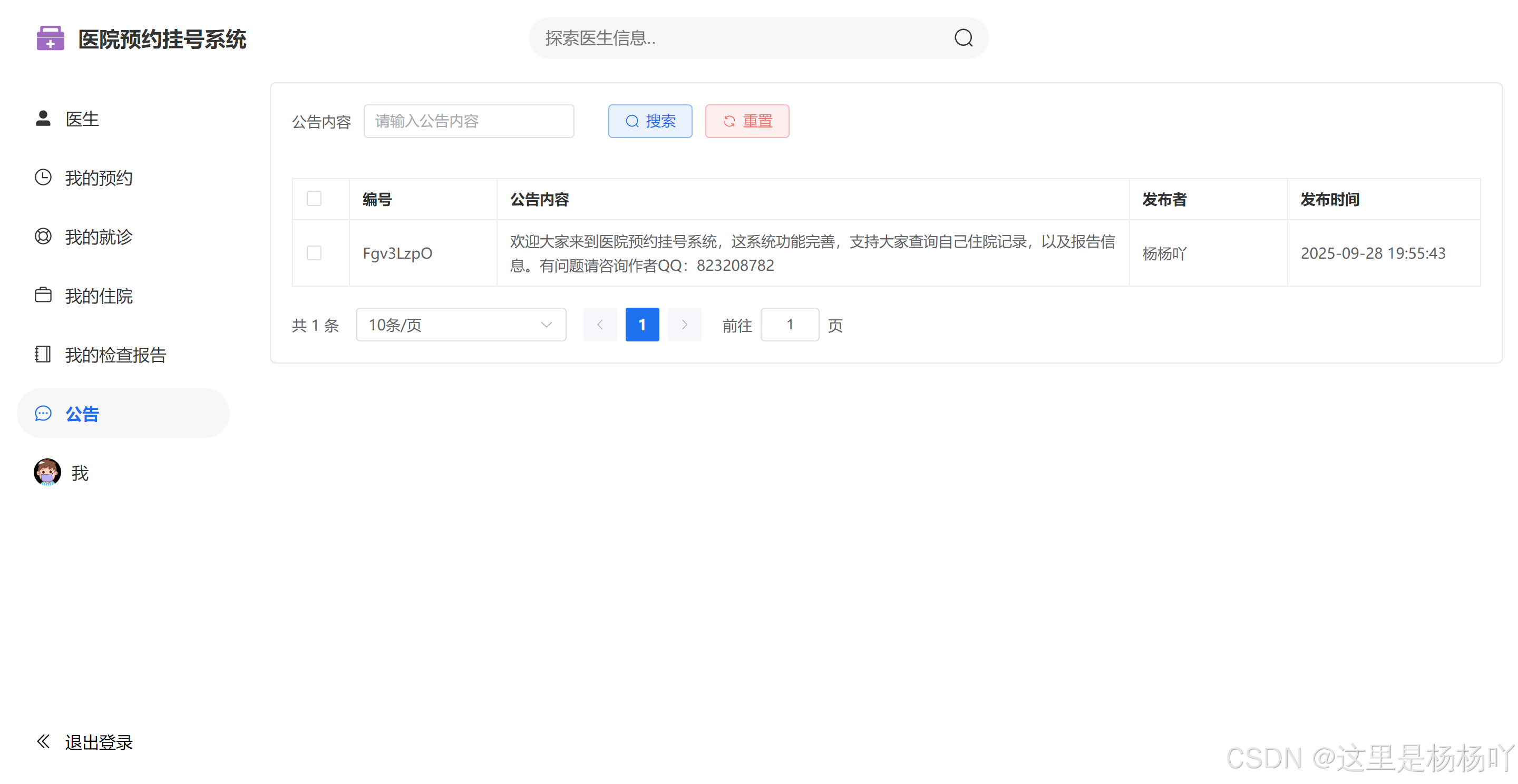
Task: Click the magnifier icon in top search bar
Action: click(x=963, y=38)
